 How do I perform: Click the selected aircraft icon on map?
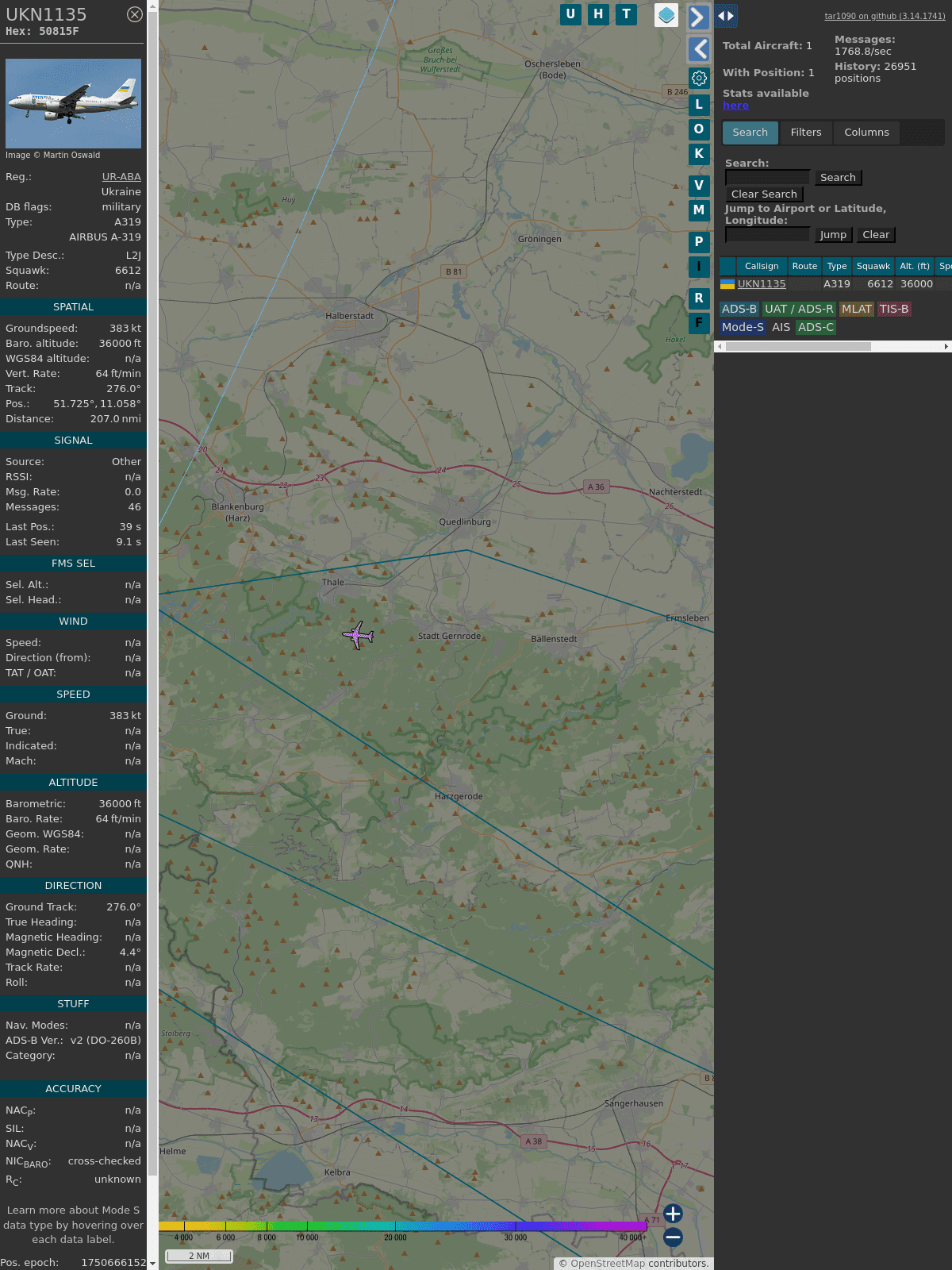tap(359, 635)
